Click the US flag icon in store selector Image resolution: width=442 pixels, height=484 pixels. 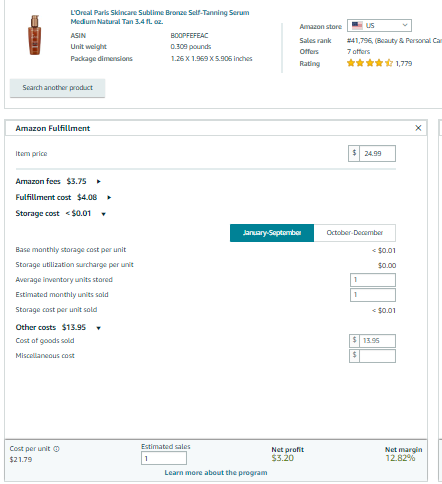click(357, 25)
